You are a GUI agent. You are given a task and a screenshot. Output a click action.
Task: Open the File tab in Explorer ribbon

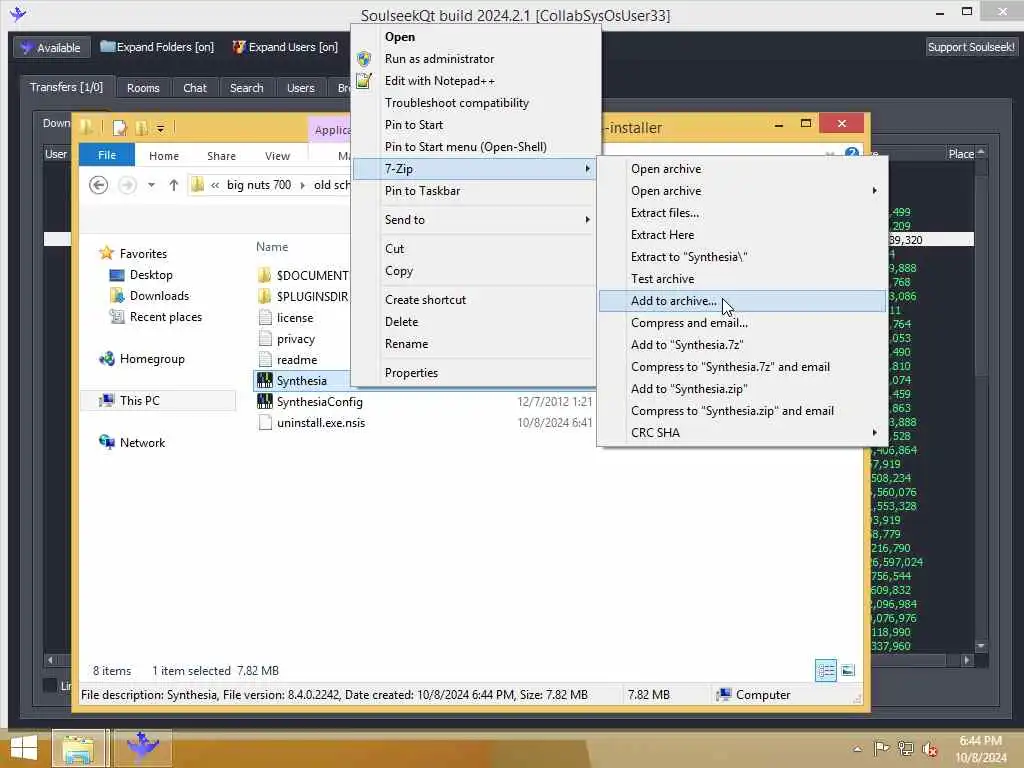[x=106, y=155]
